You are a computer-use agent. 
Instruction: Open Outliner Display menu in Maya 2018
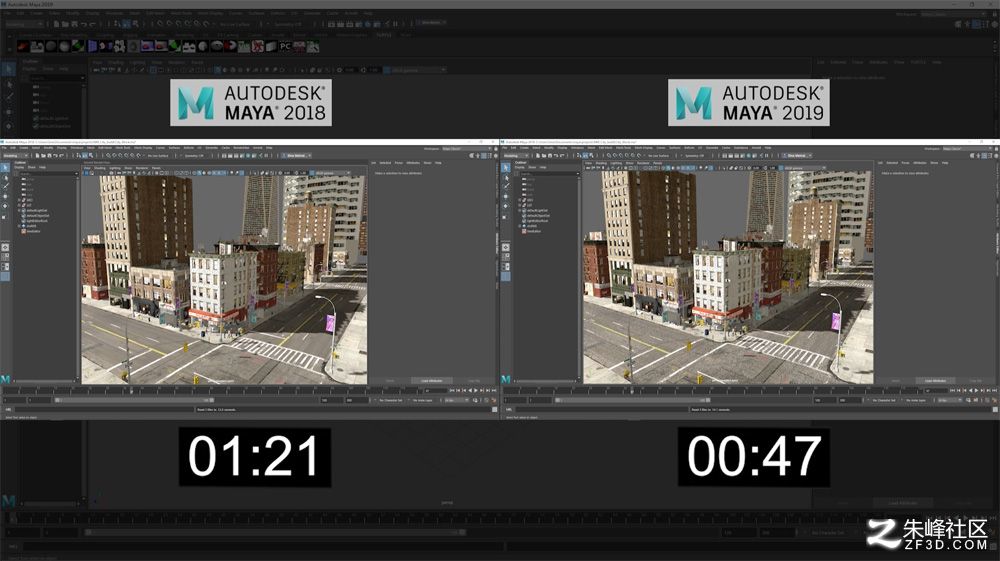tap(19, 167)
